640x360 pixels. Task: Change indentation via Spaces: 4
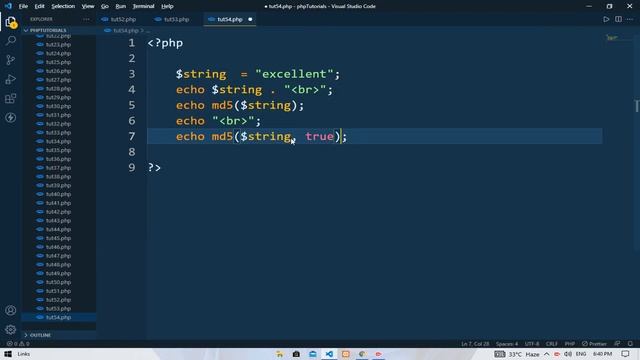click(507, 344)
